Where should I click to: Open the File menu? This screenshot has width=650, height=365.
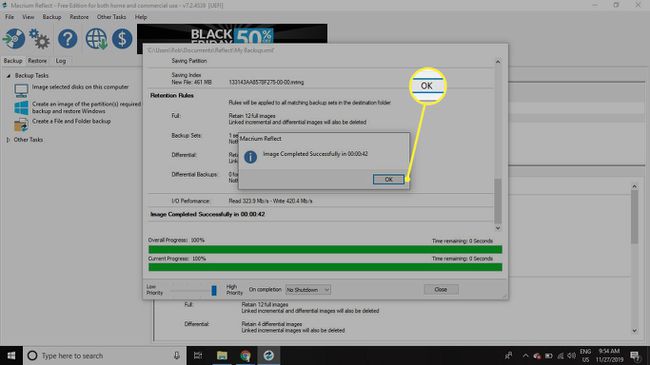(x=10, y=17)
